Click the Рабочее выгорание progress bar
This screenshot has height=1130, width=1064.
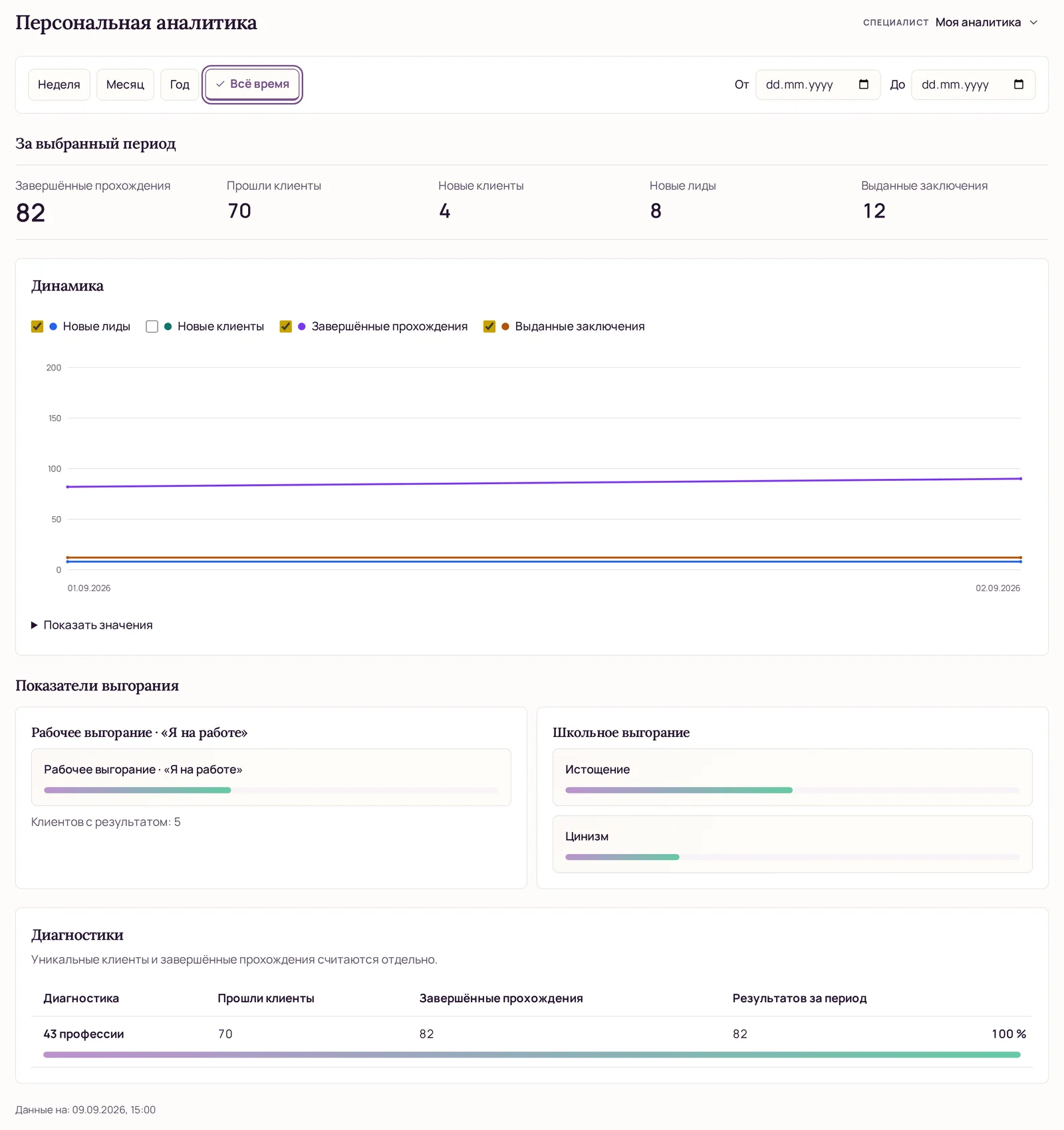[271, 790]
